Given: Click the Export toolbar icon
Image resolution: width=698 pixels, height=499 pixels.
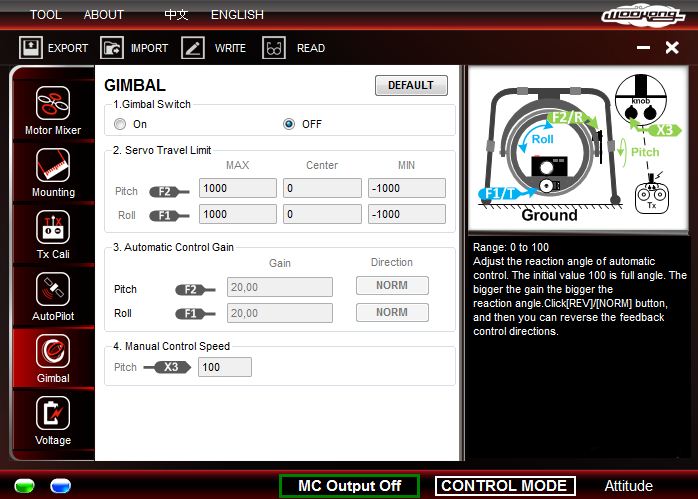Looking at the screenshot, I should 31,47.
